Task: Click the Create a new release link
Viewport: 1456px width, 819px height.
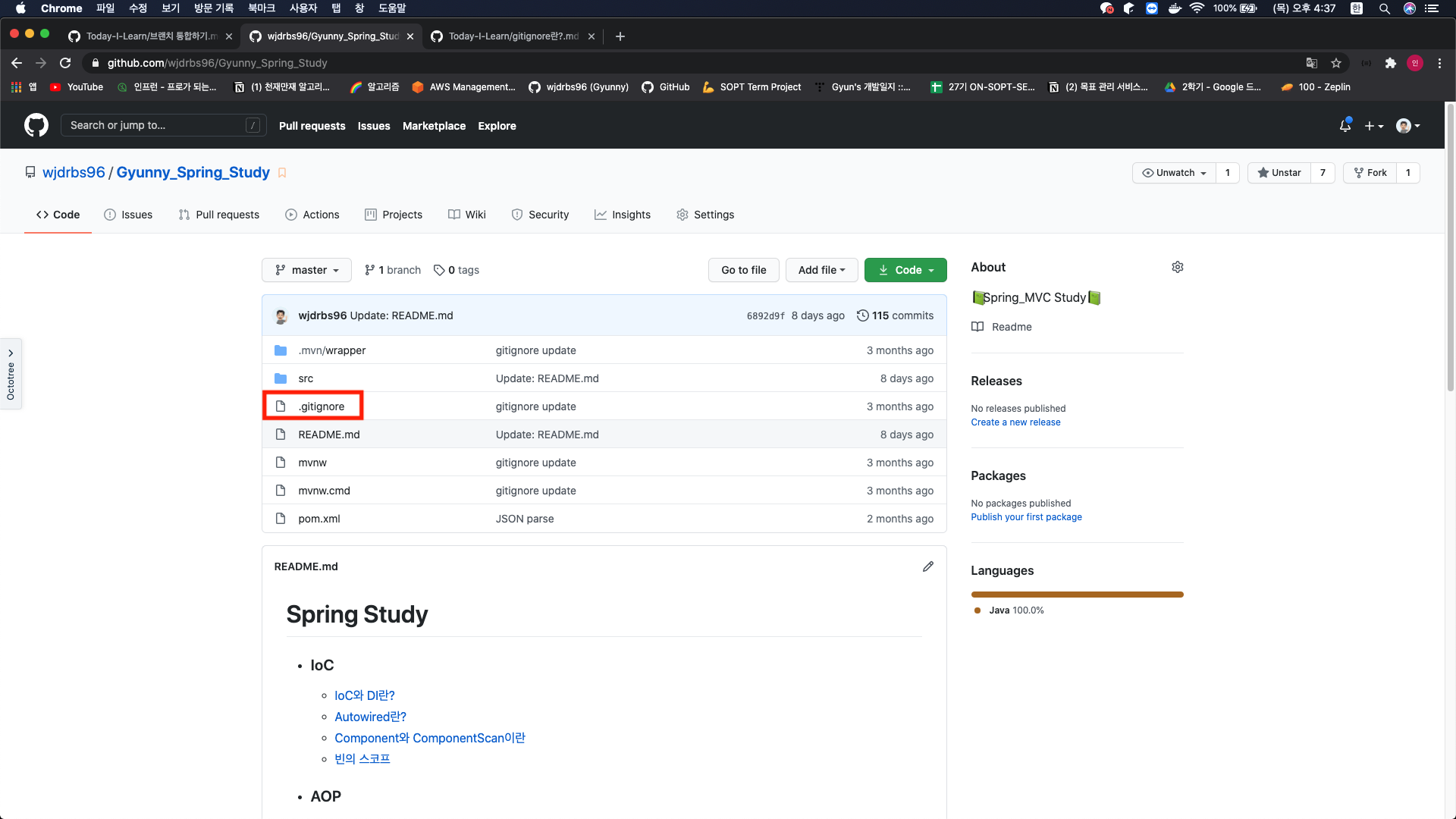Action: click(x=1015, y=422)
